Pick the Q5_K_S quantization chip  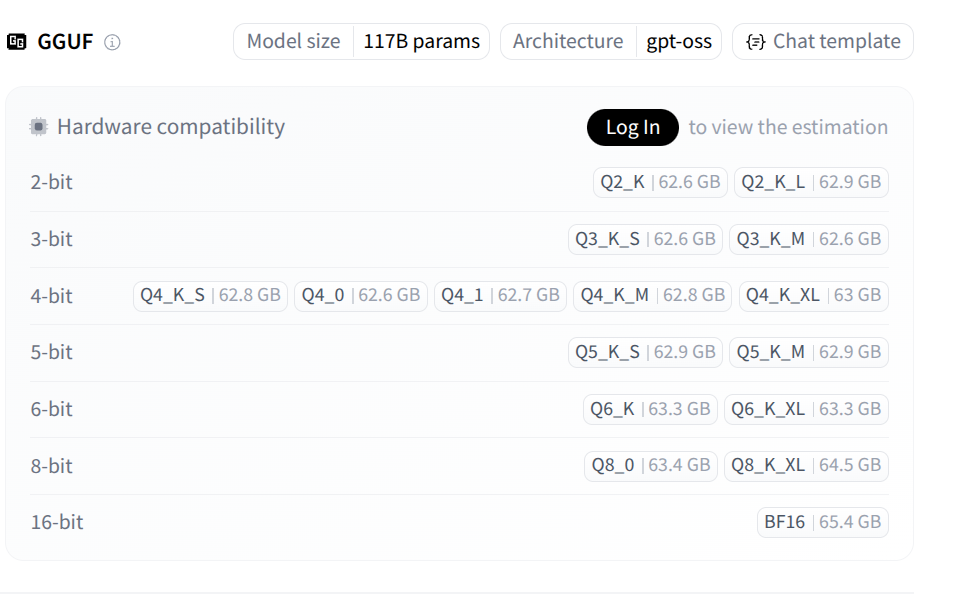click(645, 352)
